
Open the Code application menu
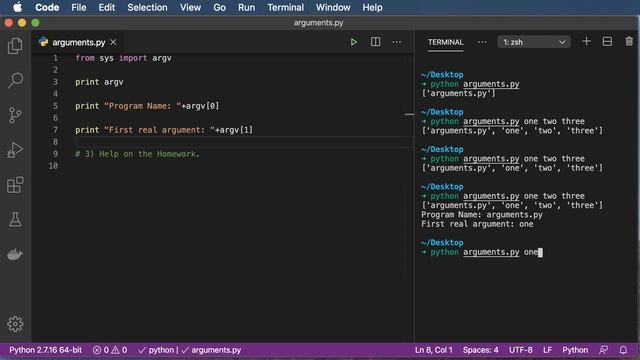[47, 7]
